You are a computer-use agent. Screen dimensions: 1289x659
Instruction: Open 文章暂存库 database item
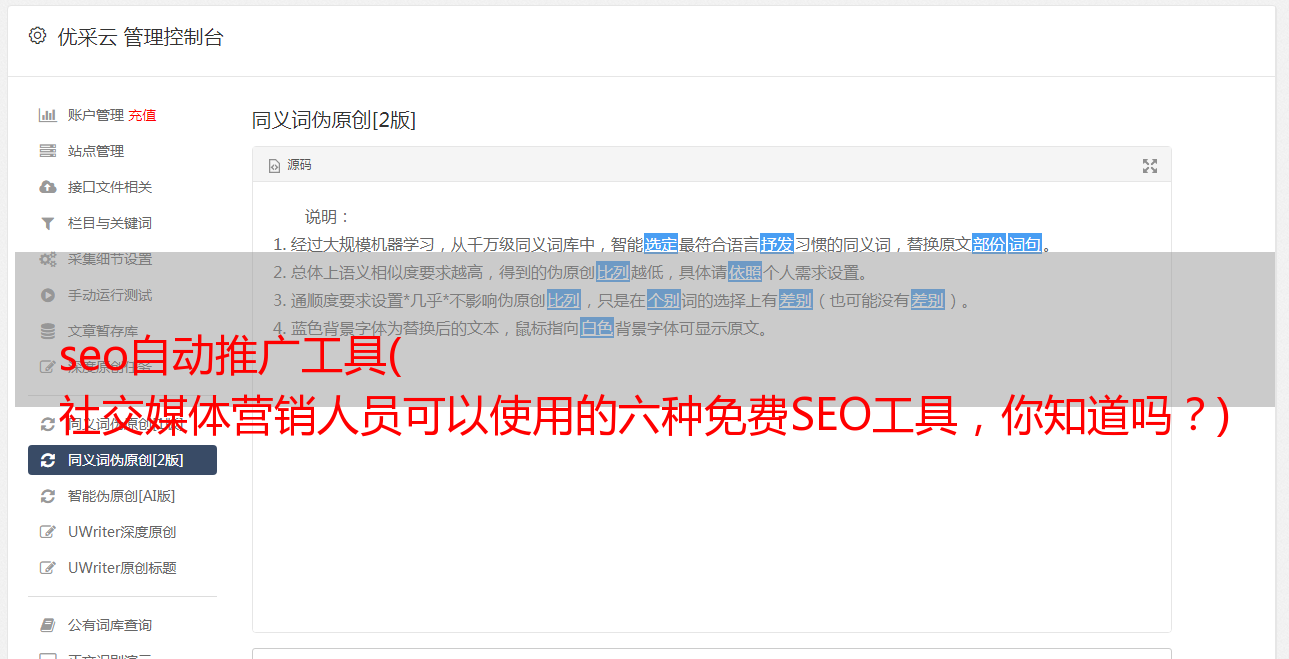point(122,331)
